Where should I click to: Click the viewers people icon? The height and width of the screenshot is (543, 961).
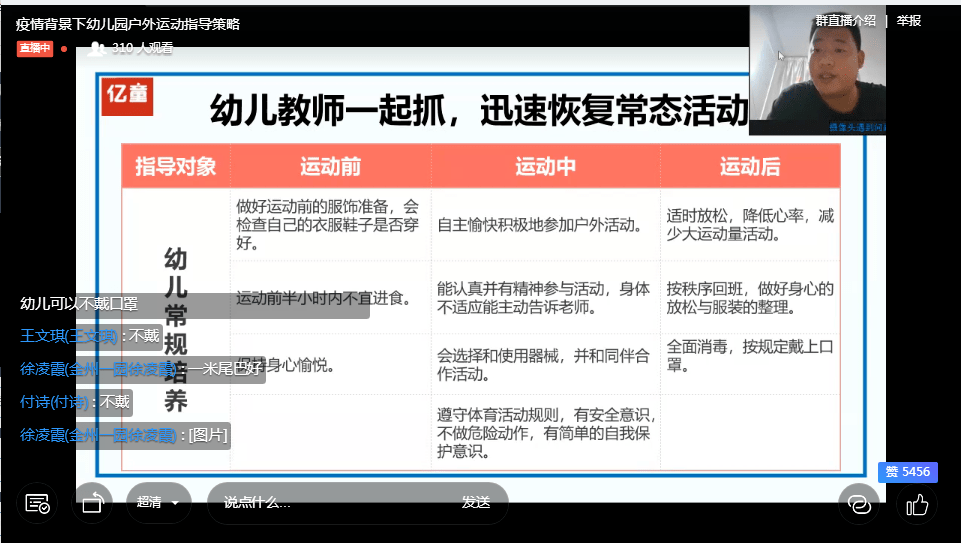coord(96,48)
